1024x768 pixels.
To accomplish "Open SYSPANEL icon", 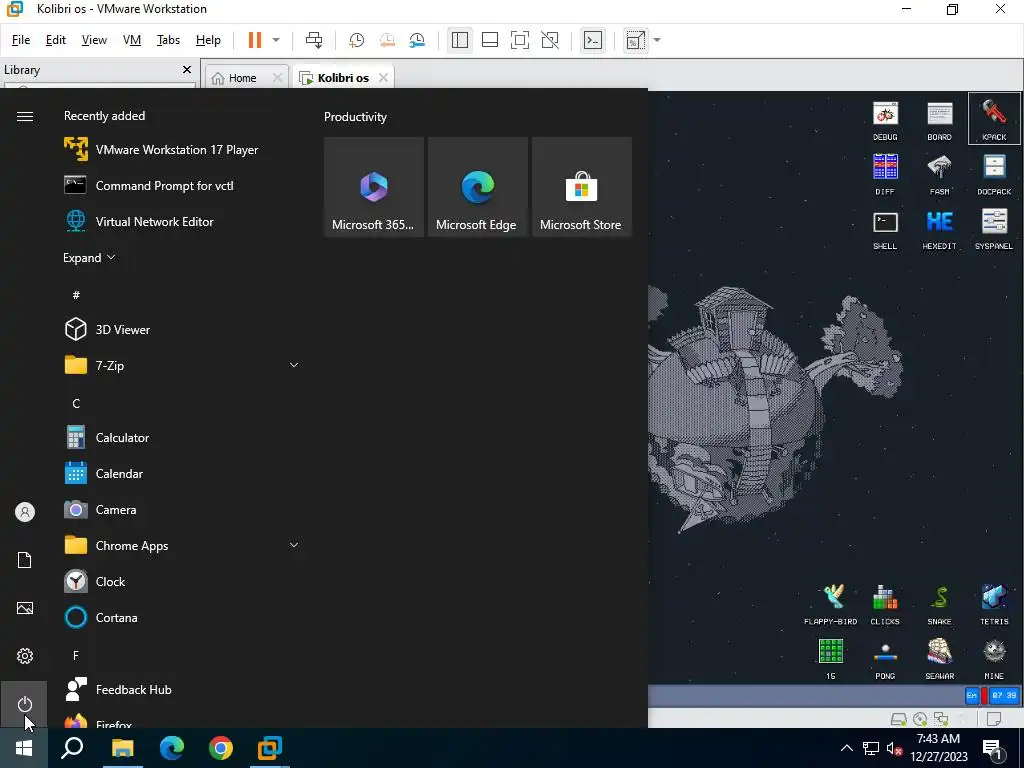I will [994, 229].
